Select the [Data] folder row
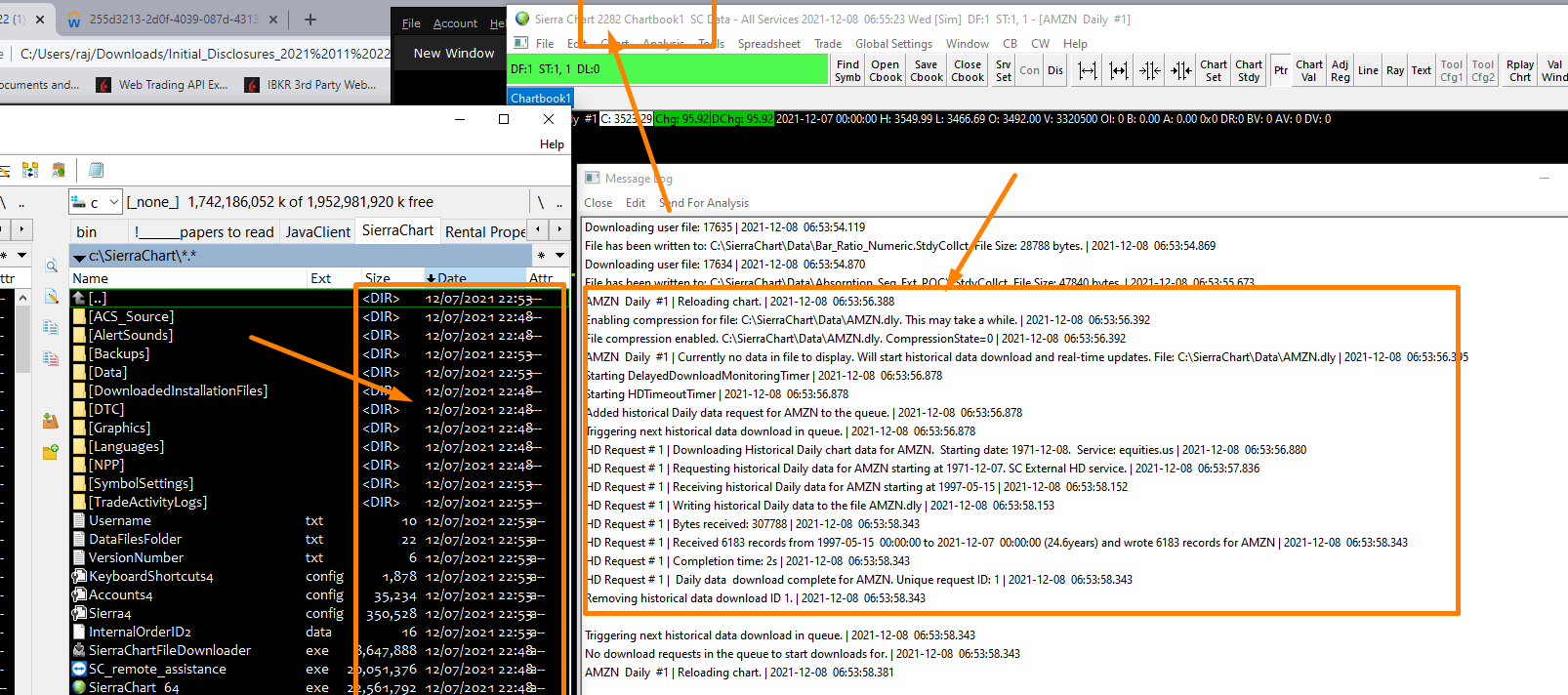This screenshot has height=695, width=1568. point(317,372)
